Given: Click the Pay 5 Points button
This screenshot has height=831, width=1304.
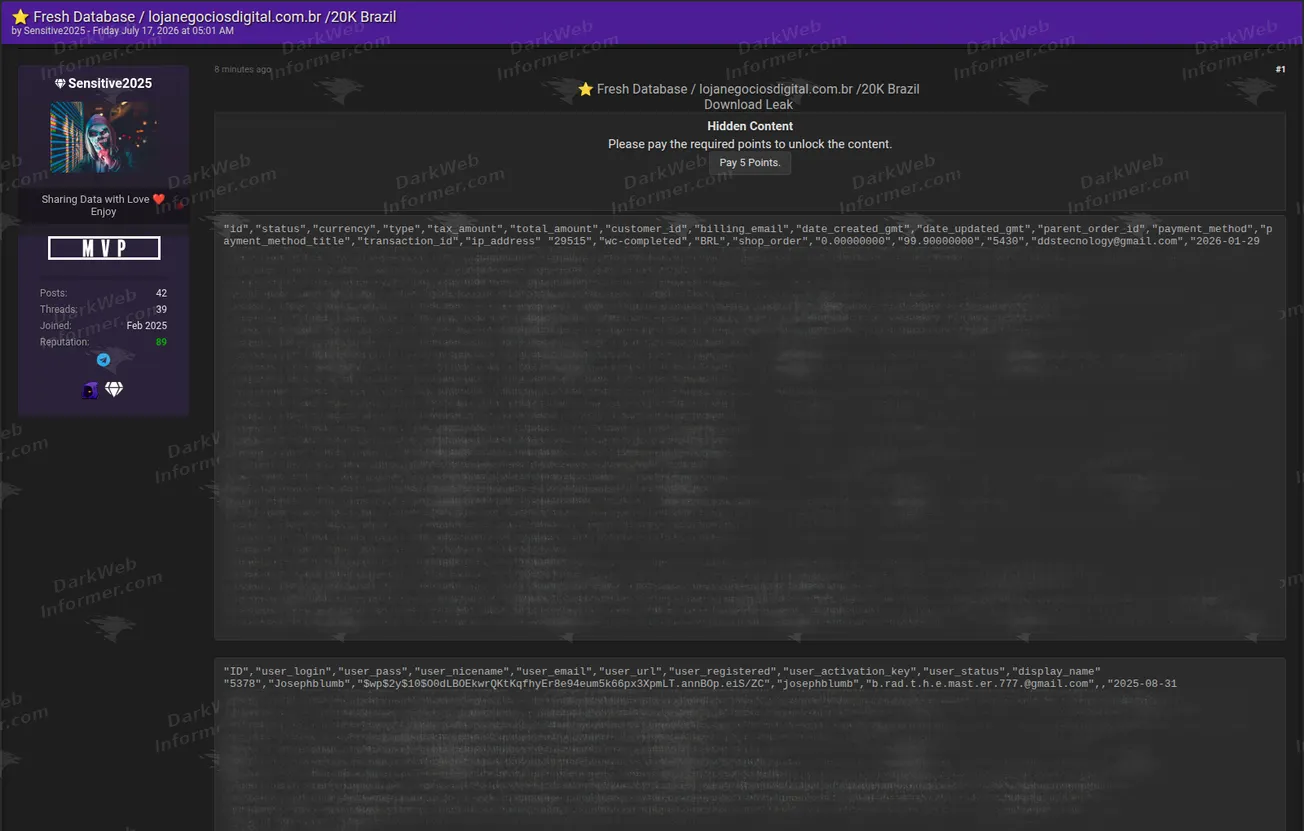Looking at the screenshot, I should 750,163.
